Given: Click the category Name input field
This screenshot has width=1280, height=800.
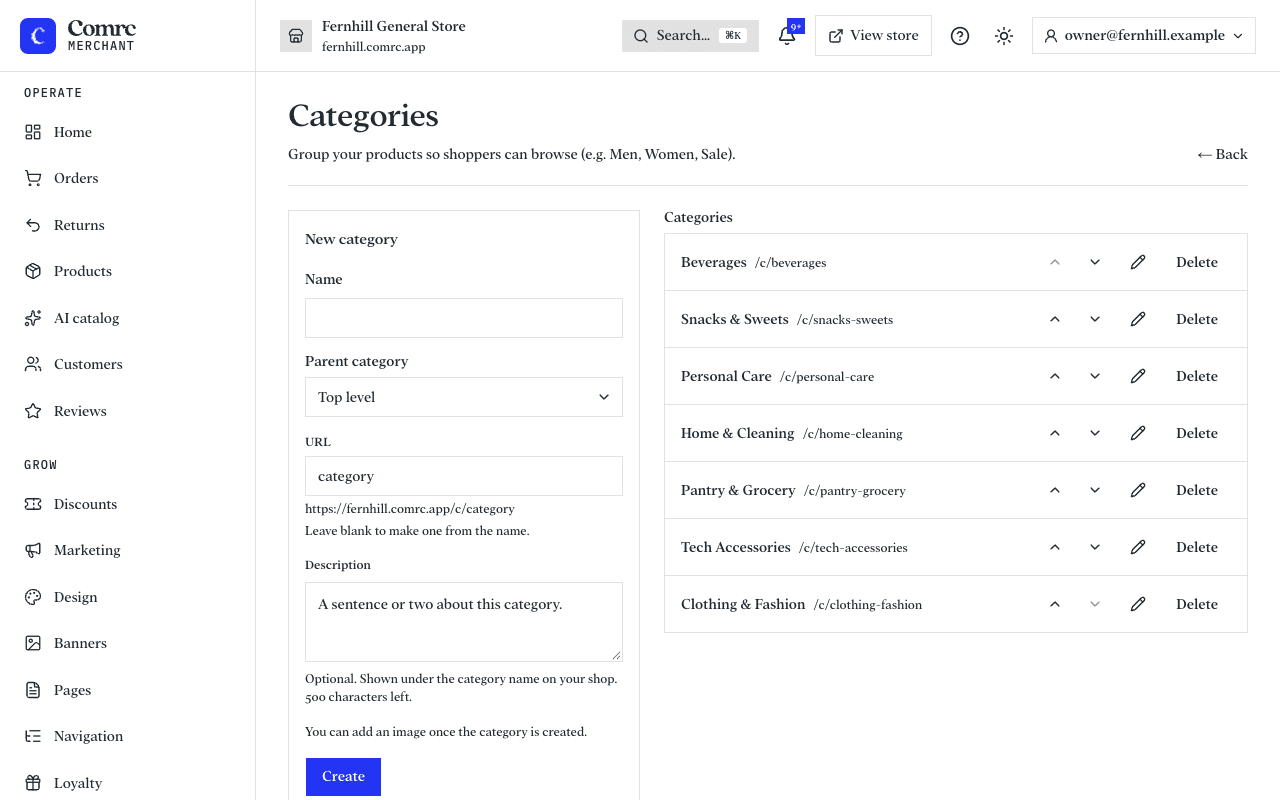Looking at the screenshot, I should point(464,318).
